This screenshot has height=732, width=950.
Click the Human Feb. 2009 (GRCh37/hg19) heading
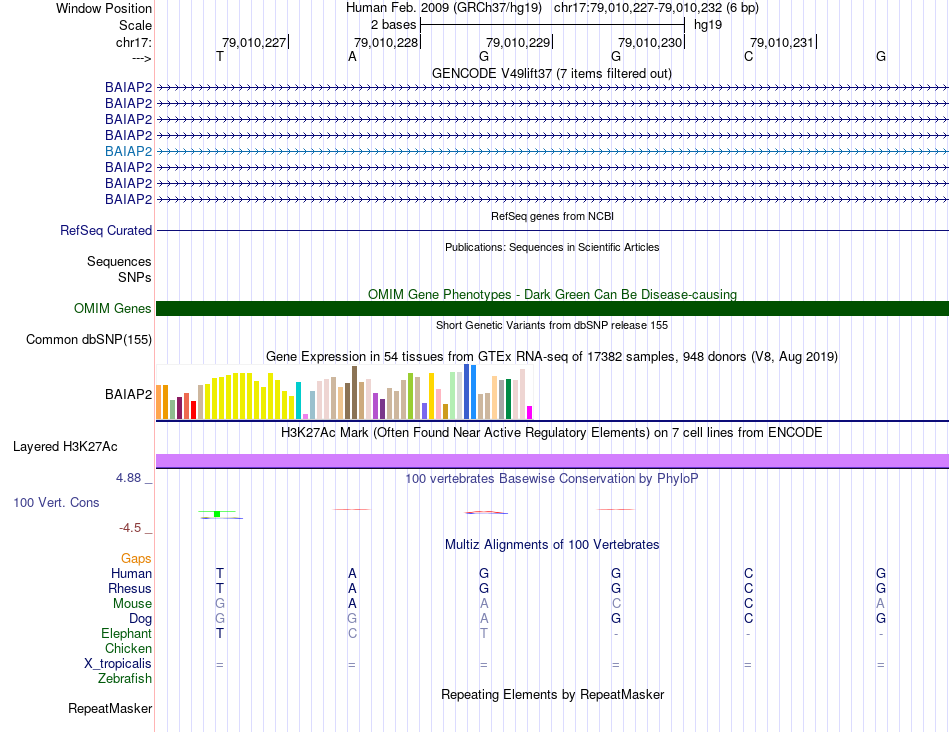444,8
